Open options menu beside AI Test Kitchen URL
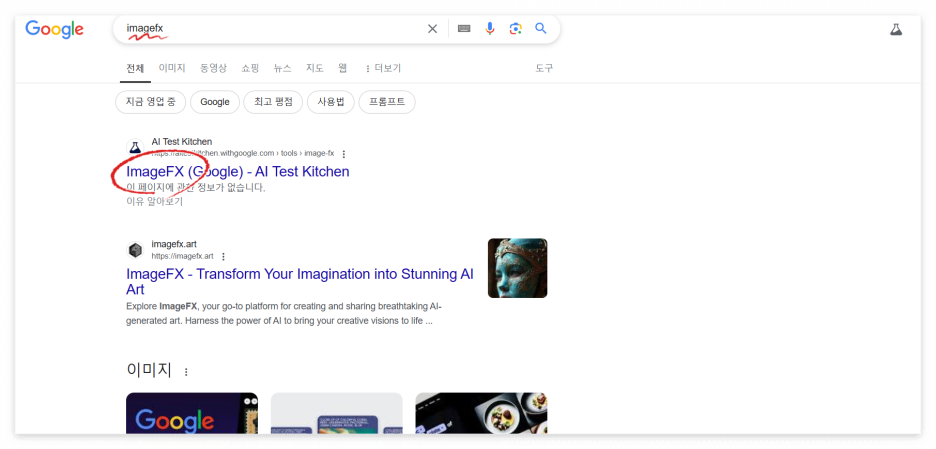Screen dimensions: 936x449 click(343, 153)
